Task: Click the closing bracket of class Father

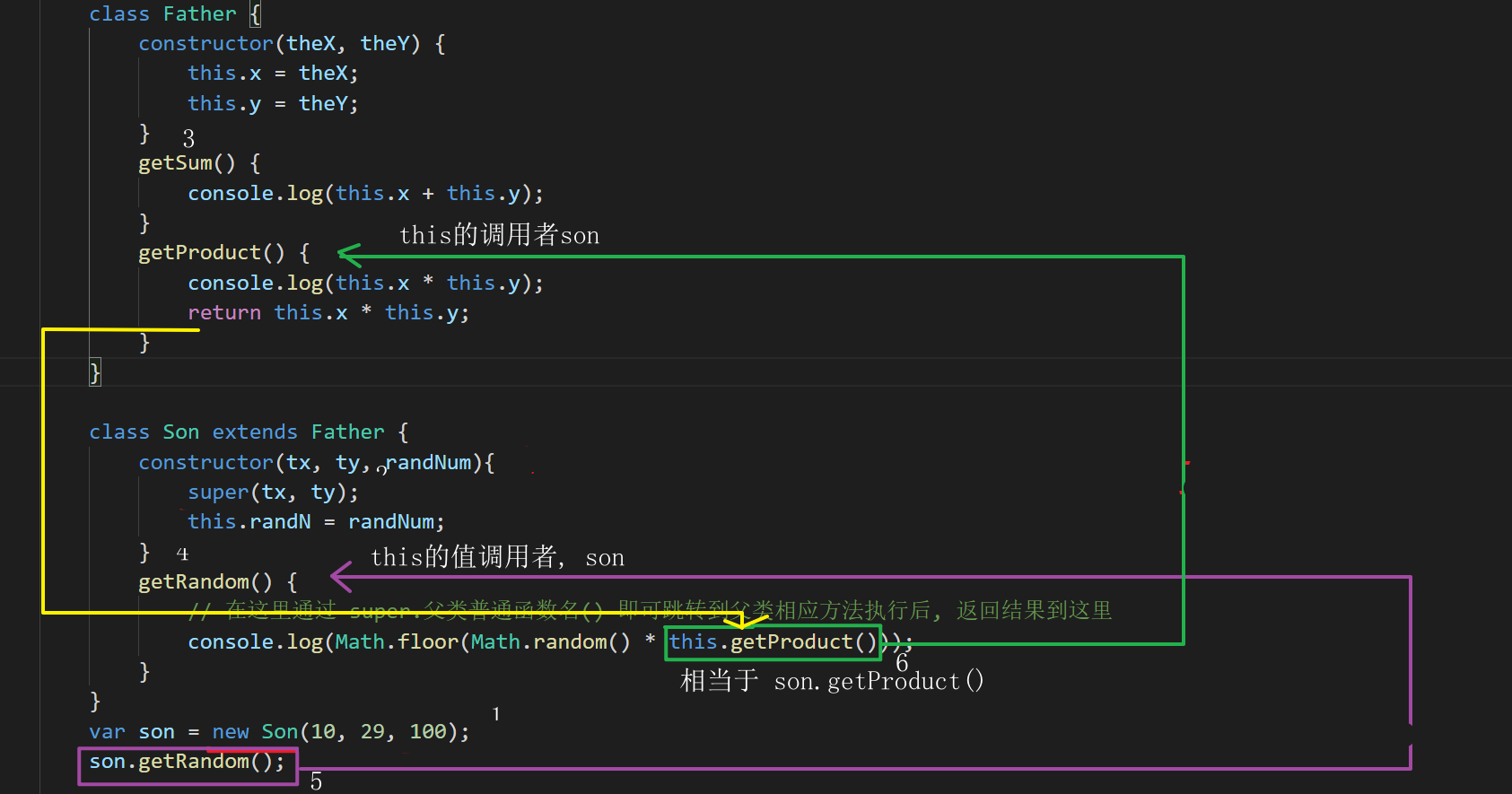Action: (95, 372)
